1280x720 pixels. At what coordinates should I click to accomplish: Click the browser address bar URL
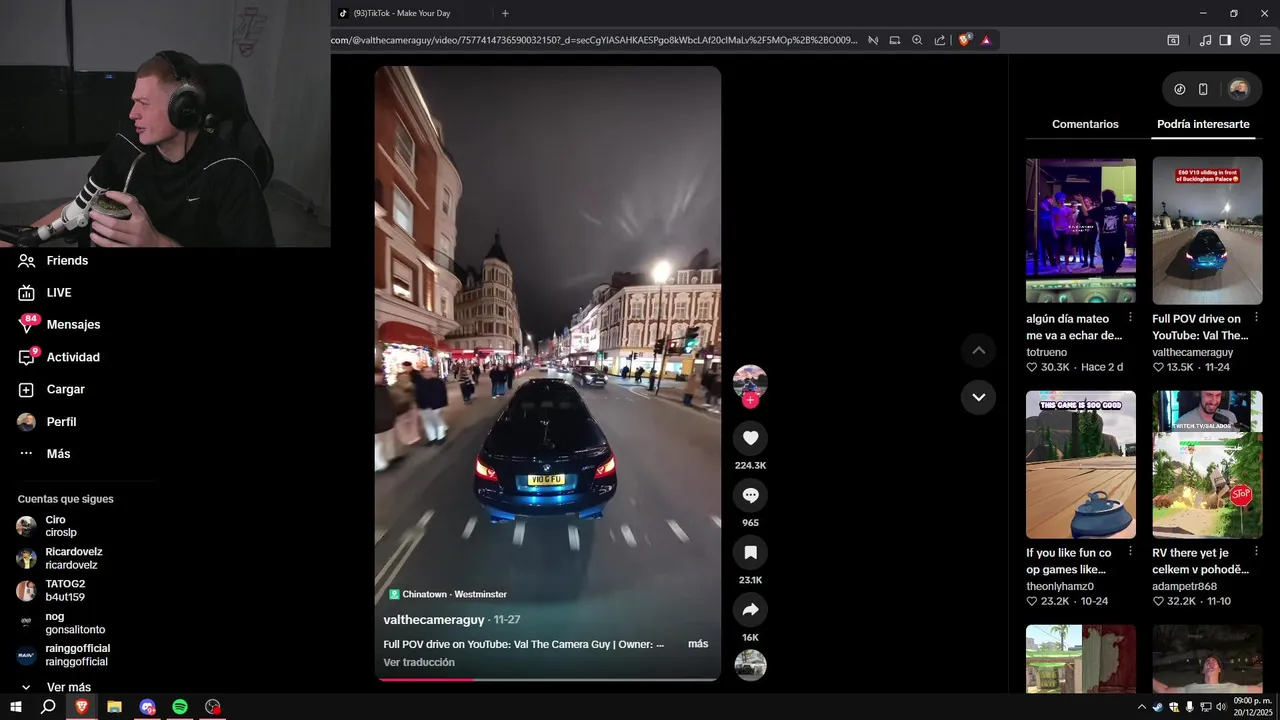tap(594, 40)
